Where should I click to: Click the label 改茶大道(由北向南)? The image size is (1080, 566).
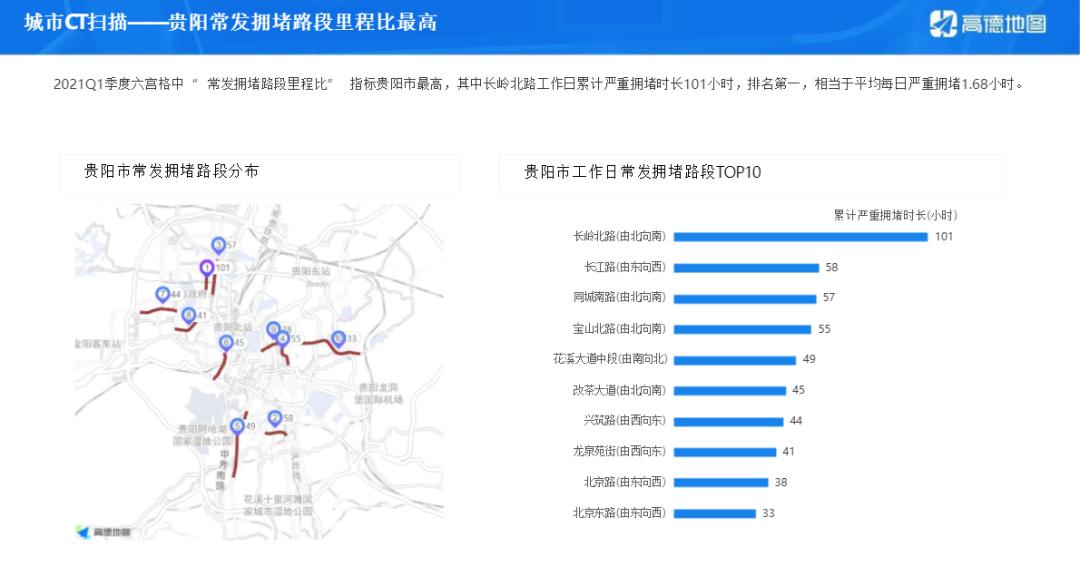click(x=619, y=390)
